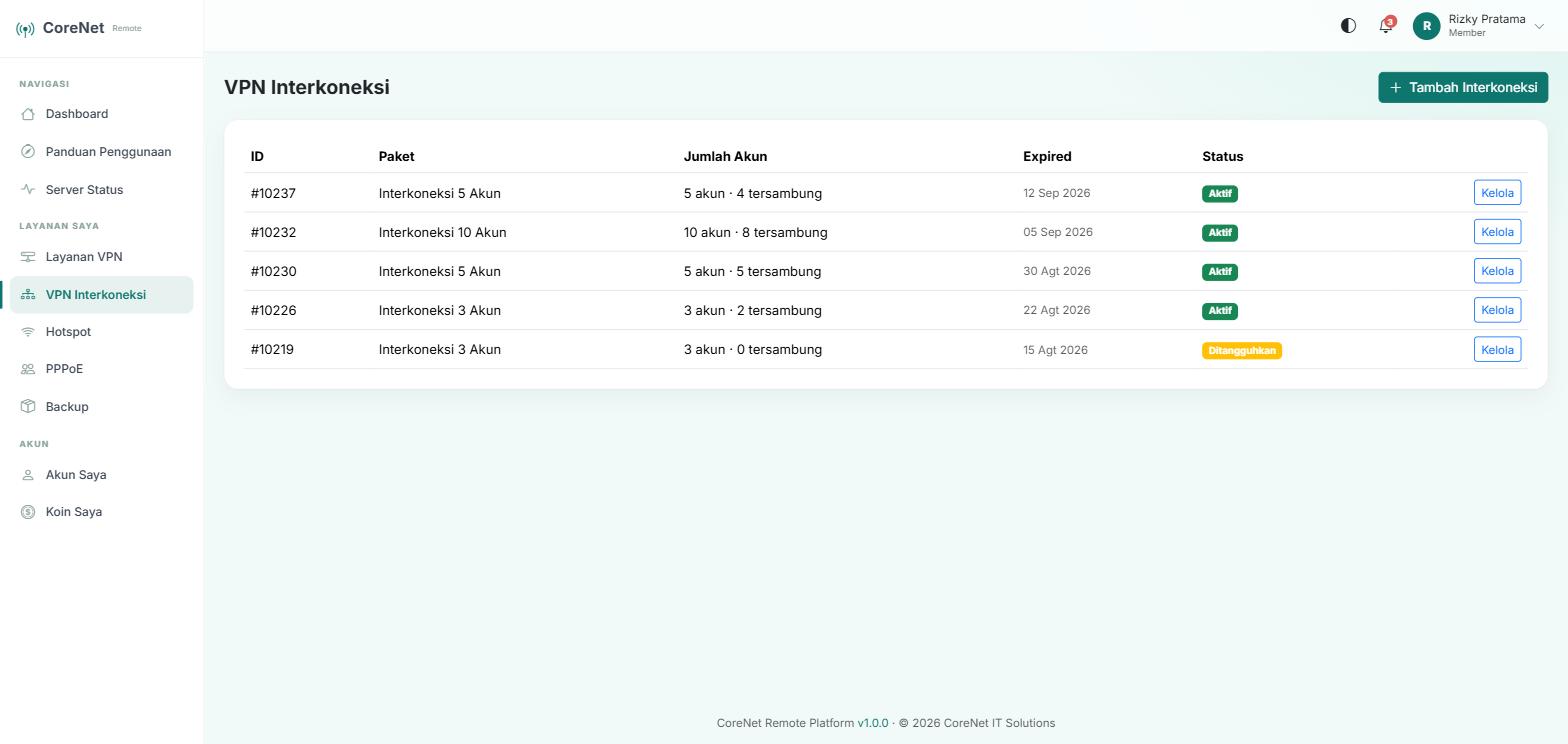Click '3 akun · 0 tersambung' cell
This screenshot has width=1568, height=744.
(752, 349)
